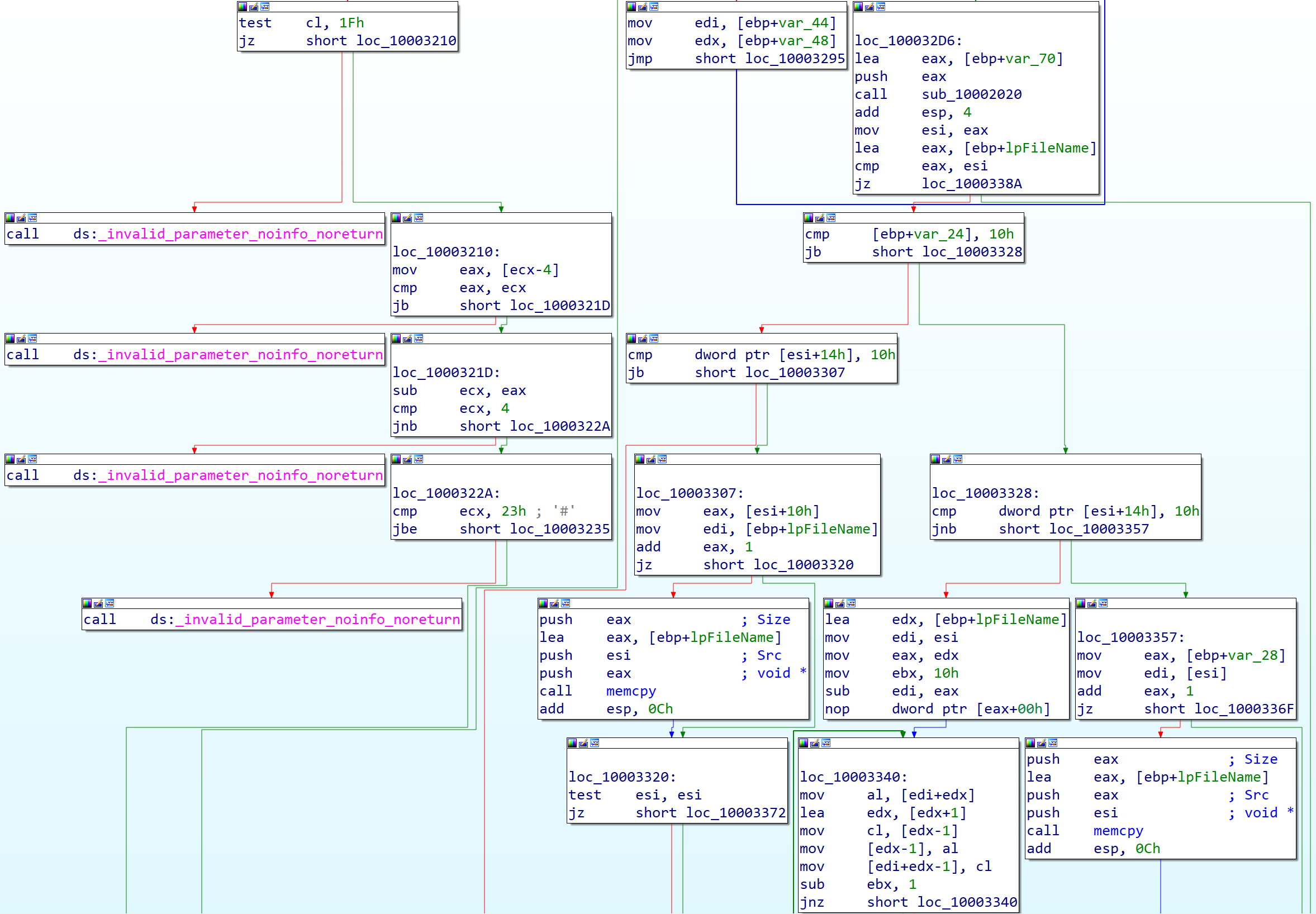The width and height of the screenshot is (1316, 914).
Task: Follow 'loc_1000321D' target in jb instruction
Action: (560, 306)
